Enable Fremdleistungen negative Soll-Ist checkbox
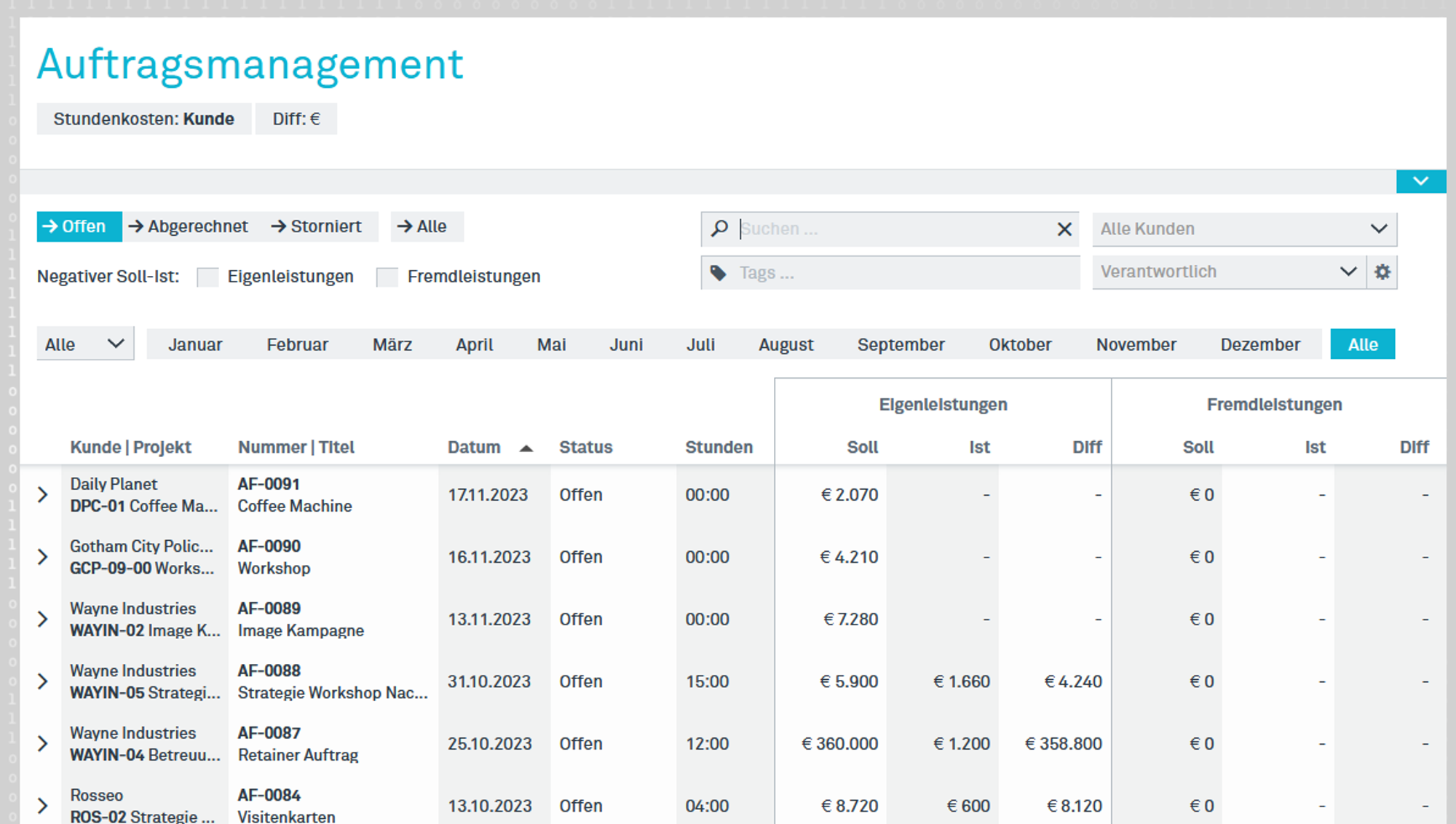The width and height of the screenshot is (1456, 824). [x=387, y=277]
